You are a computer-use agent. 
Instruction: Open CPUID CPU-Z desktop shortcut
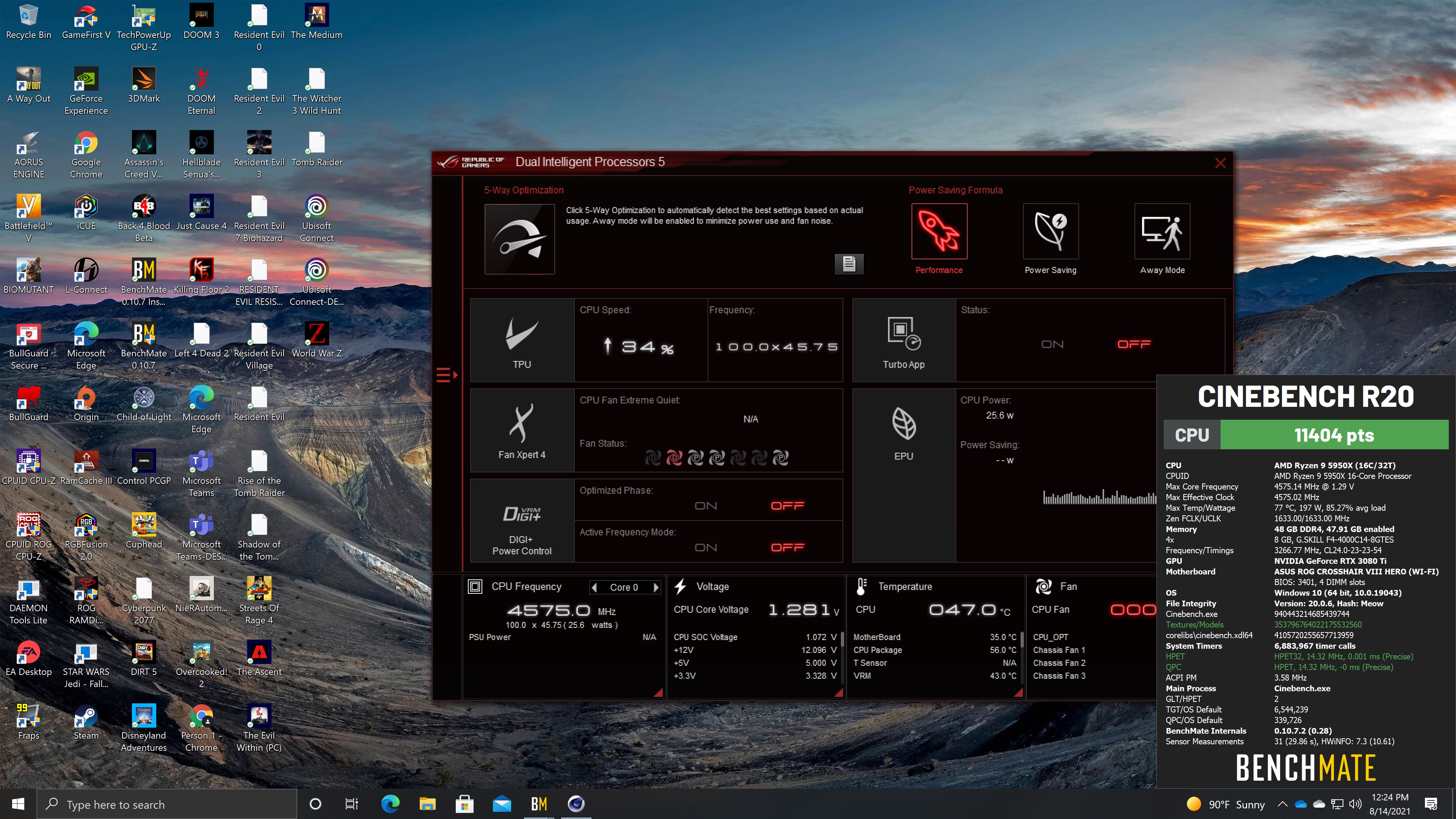pos(28,468)
